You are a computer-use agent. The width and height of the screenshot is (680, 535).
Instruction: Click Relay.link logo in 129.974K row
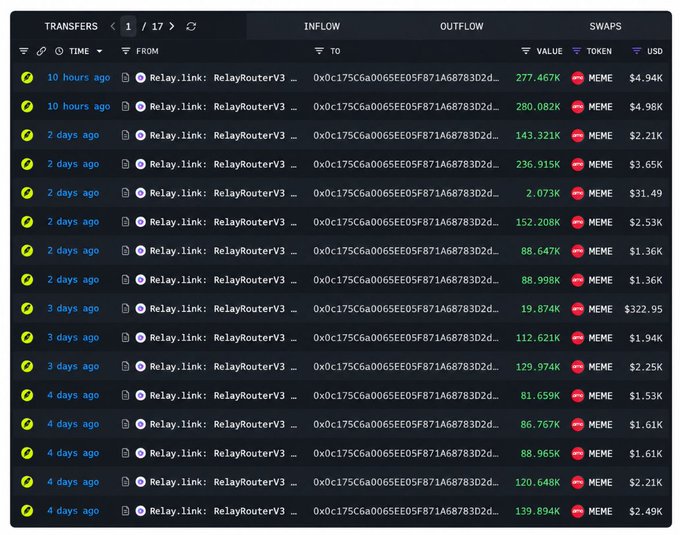[x=141, y=366]
